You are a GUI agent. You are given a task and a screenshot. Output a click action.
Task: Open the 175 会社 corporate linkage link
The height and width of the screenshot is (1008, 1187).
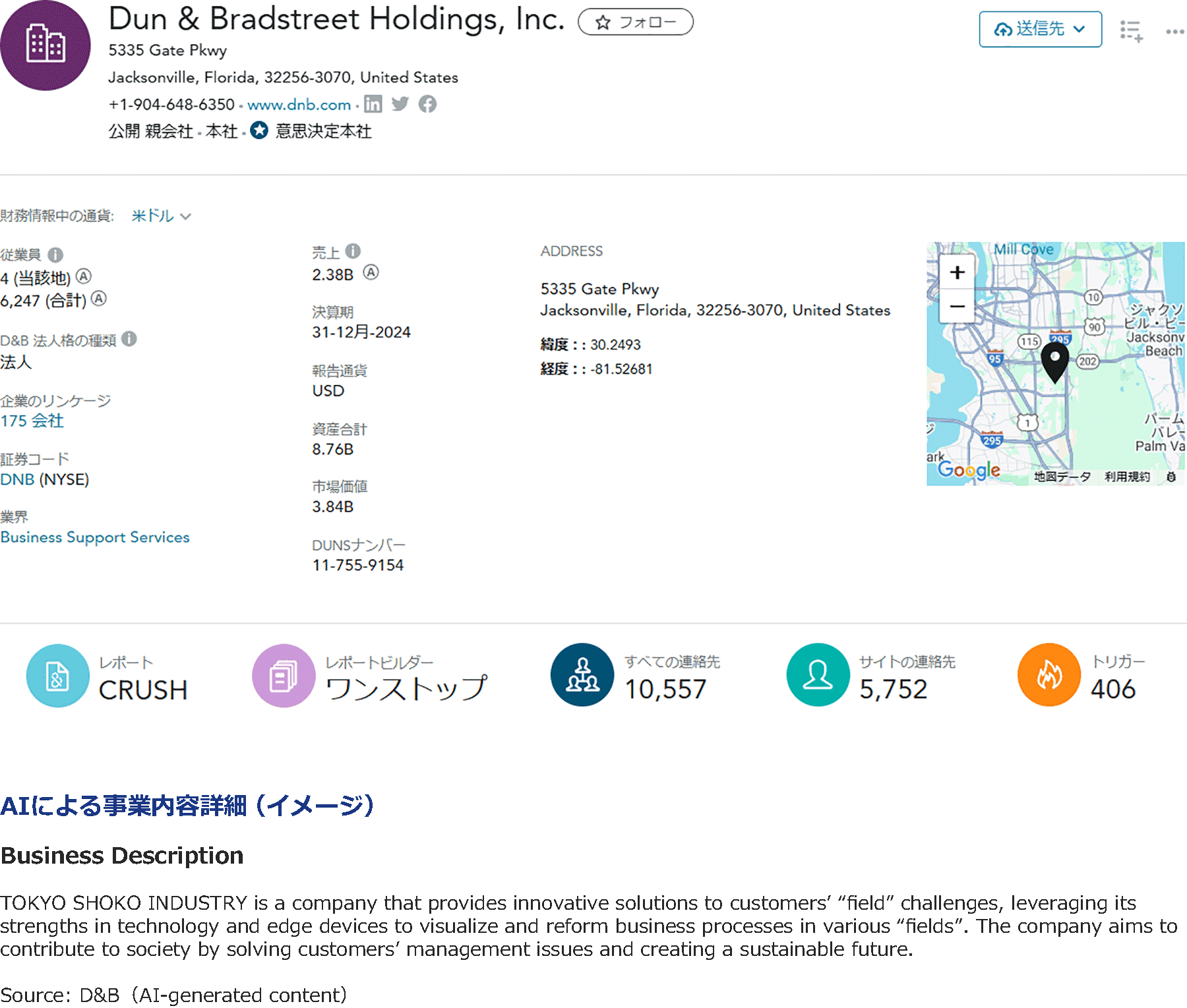(x=32, y=421)
